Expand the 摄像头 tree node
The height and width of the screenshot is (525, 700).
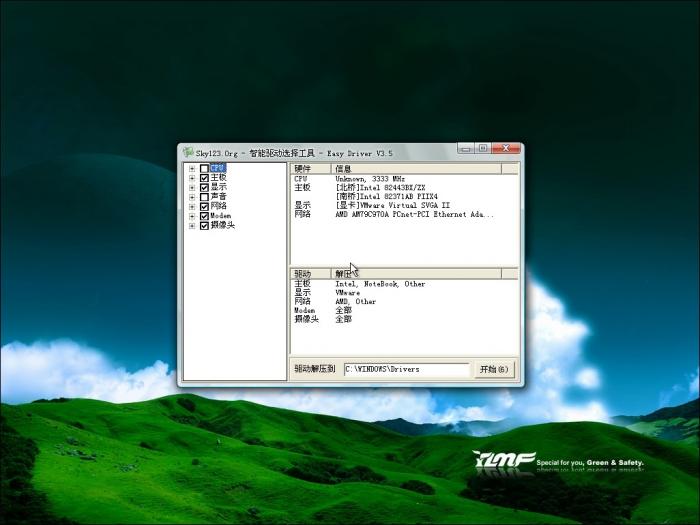point(191,225)
